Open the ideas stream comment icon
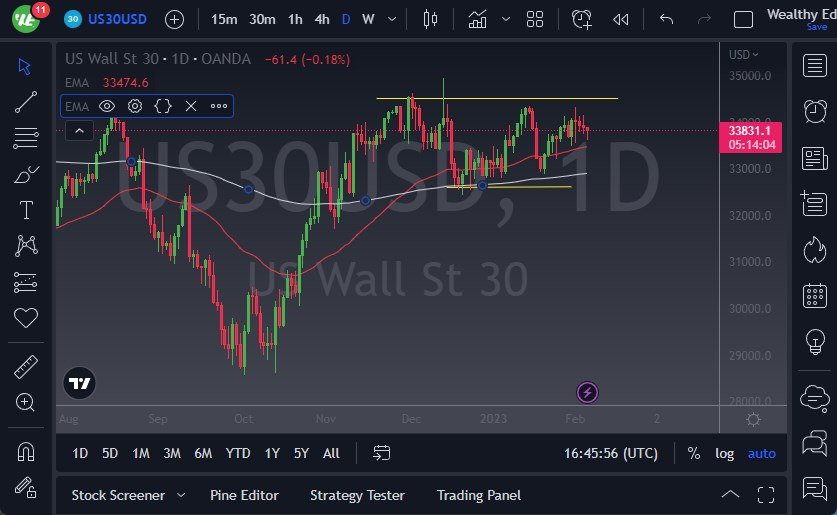 815,488
